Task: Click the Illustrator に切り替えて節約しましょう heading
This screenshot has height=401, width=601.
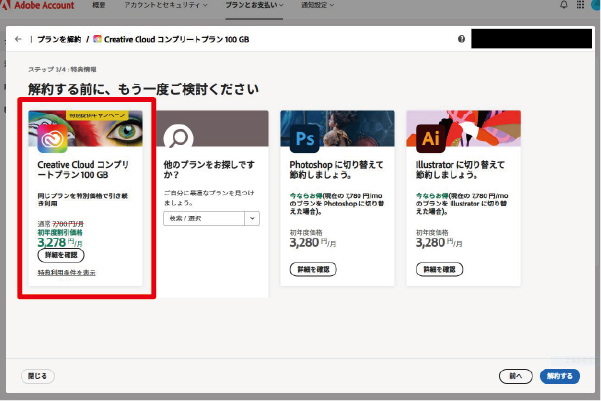Action: [x=460, y=169]
